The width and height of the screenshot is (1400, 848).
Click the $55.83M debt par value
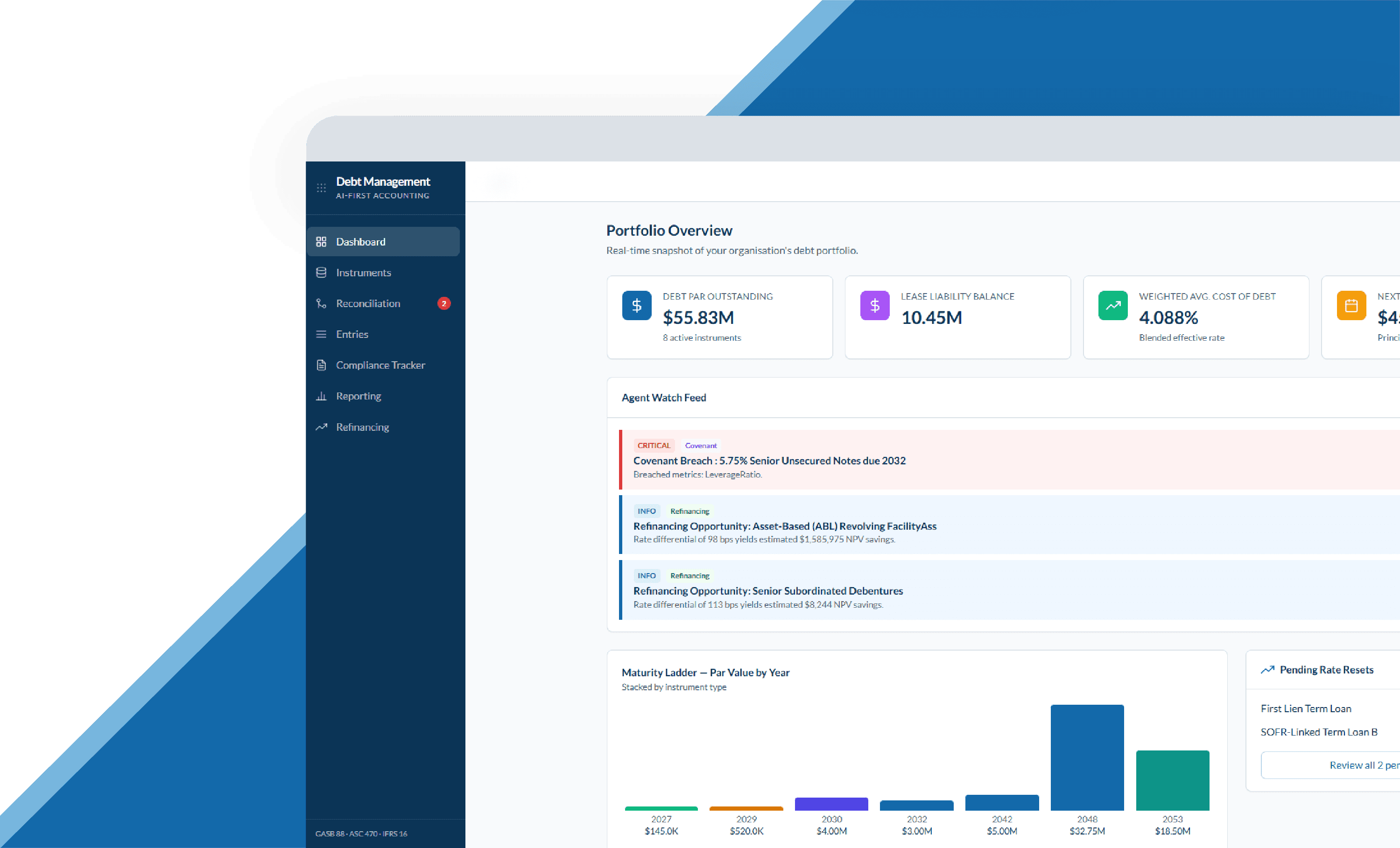pos(698,317)
